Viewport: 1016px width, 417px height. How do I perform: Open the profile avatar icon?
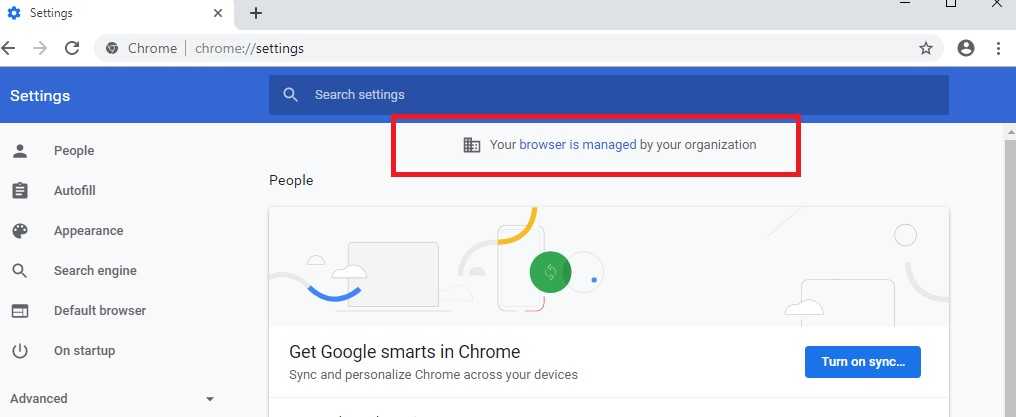click(x=965, y=48)
